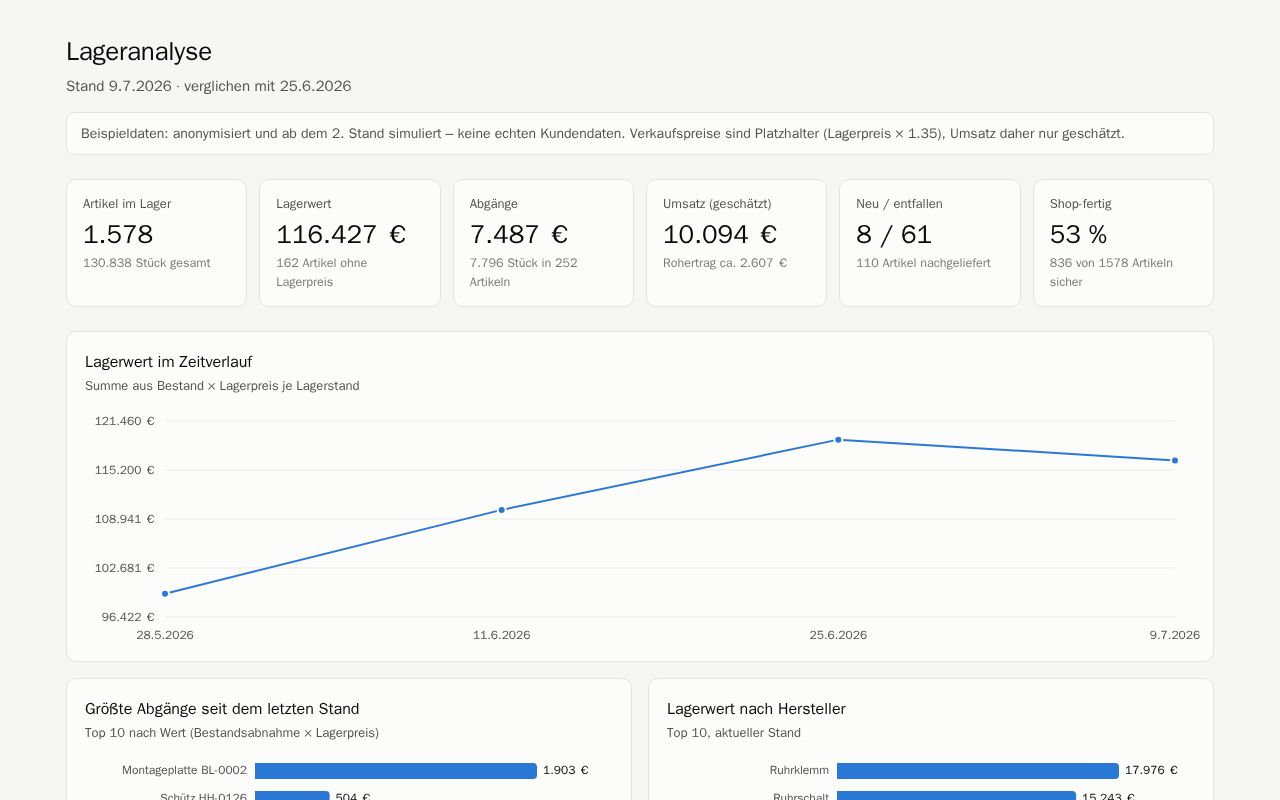
Task: Click the 'Neu / entfallen' label
Action: coord(899,204)
